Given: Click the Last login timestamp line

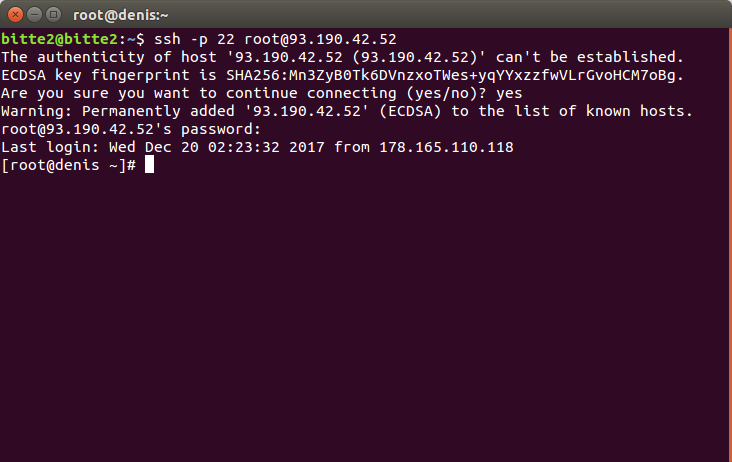Looking at the screenshot, I should pyautogui.click(x=257, y=147).
